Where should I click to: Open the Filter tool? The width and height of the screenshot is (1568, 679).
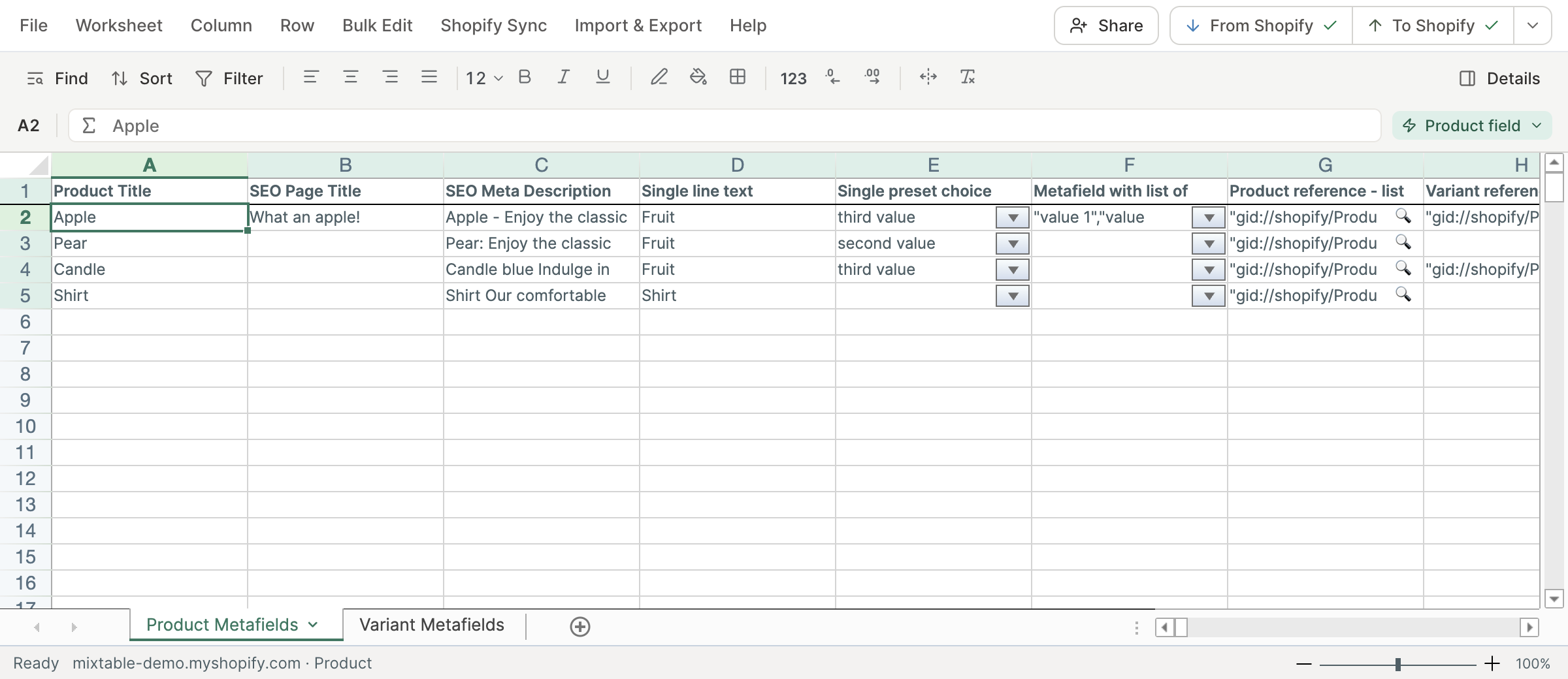[229, 79]
